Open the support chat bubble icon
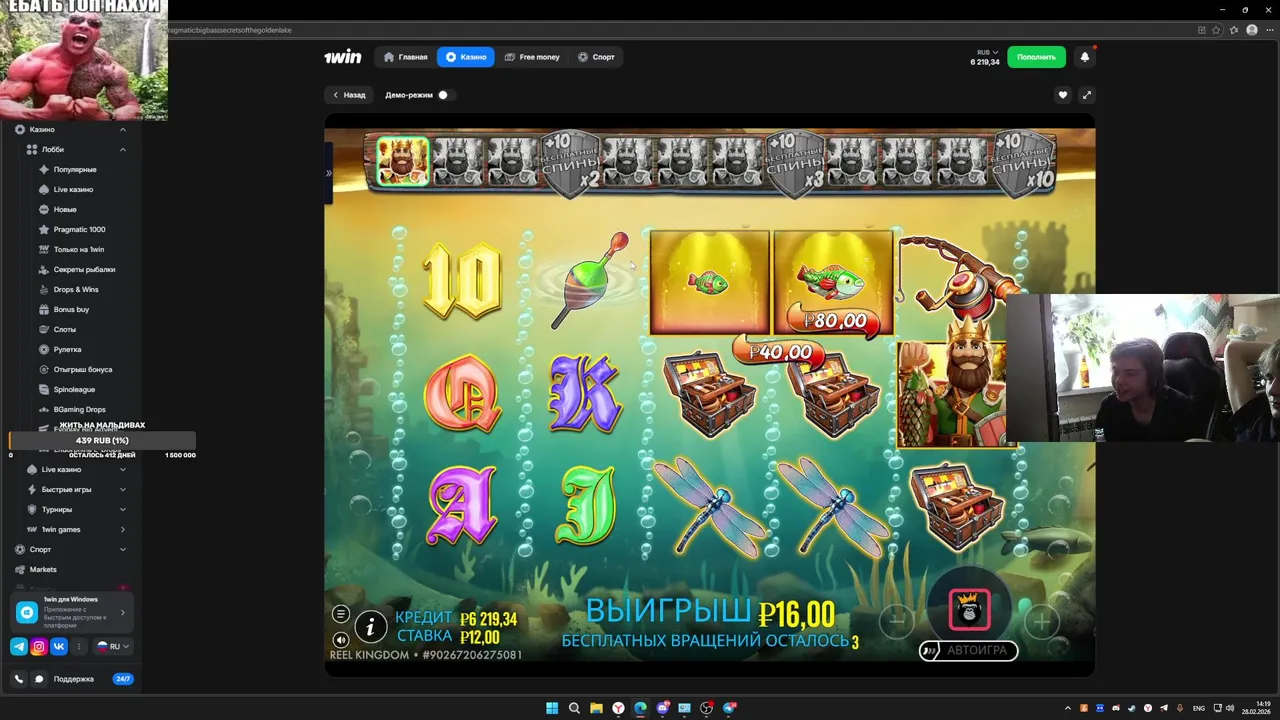1280x720 pixels. coord(40,679)
